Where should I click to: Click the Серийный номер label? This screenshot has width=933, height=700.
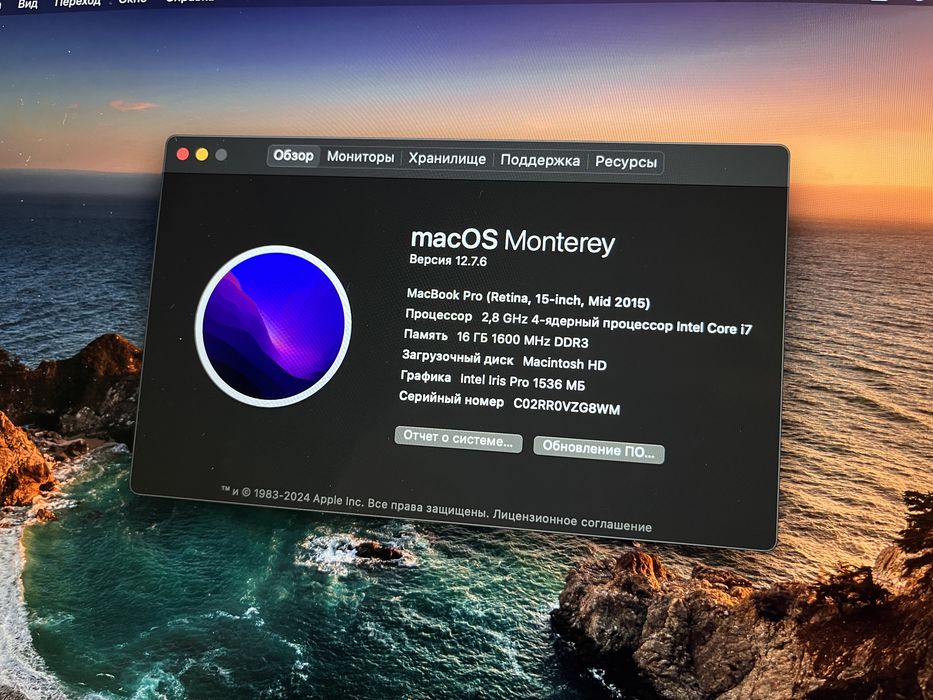point(451,399)
